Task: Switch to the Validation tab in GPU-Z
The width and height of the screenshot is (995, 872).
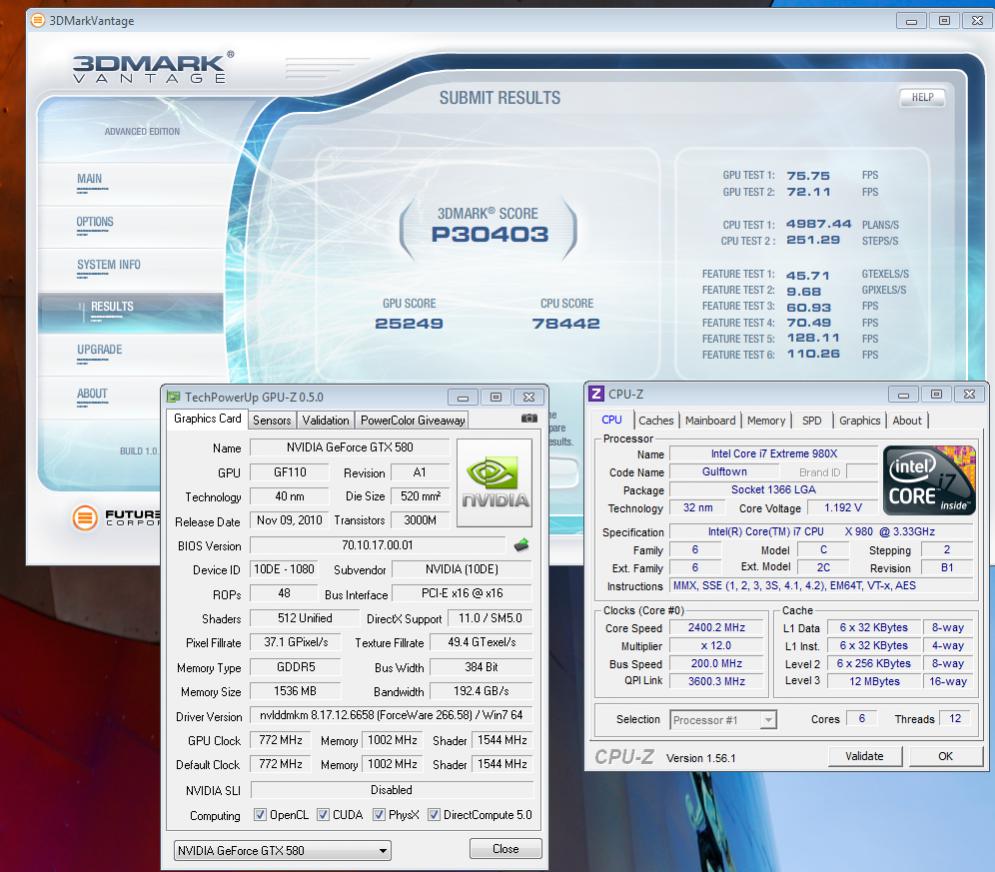Action: point(326,420)
